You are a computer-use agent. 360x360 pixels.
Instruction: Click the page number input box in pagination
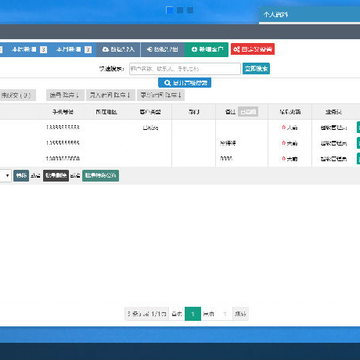point(225,314)
